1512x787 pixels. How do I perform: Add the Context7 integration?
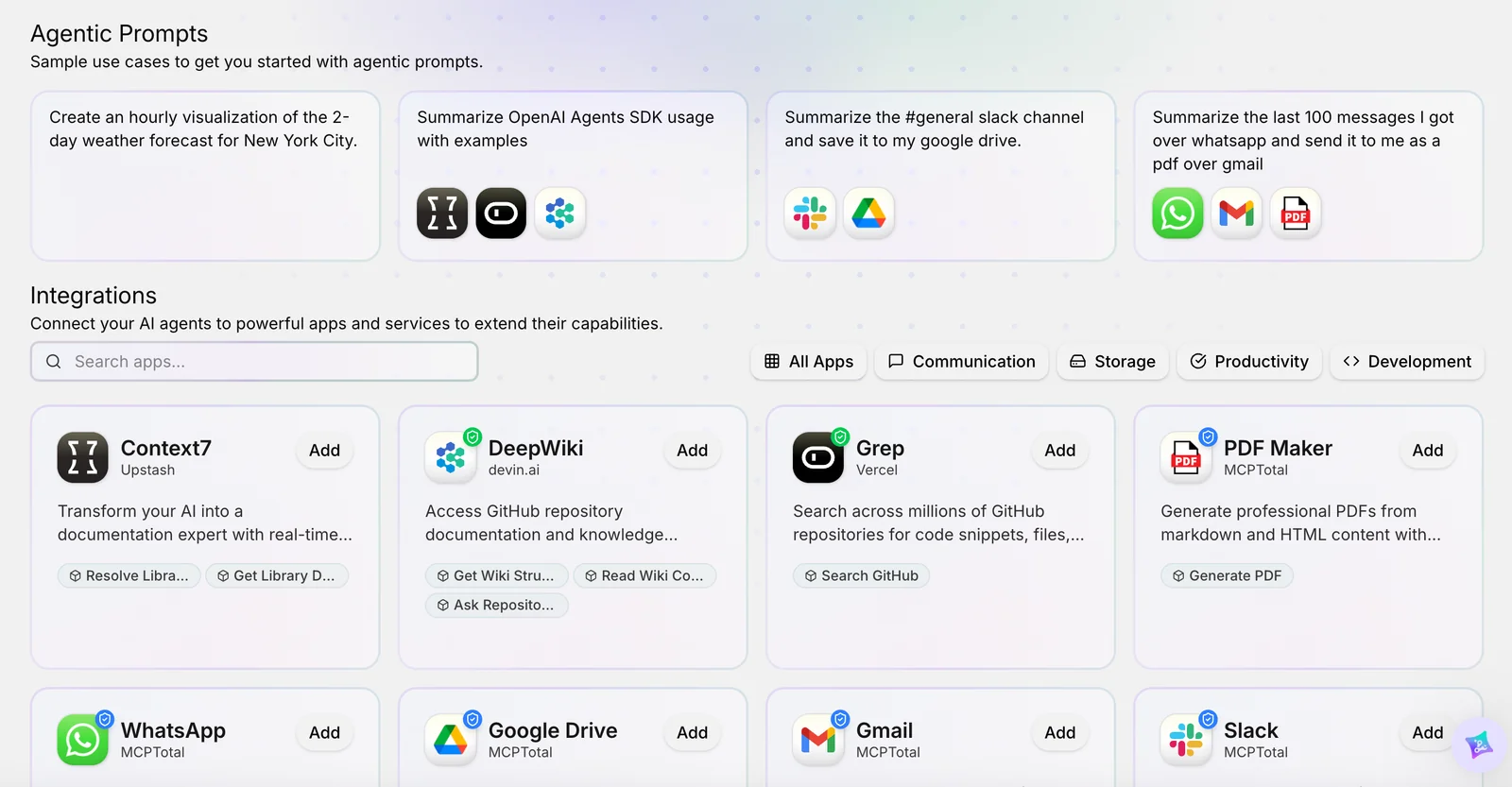[324, 451]
